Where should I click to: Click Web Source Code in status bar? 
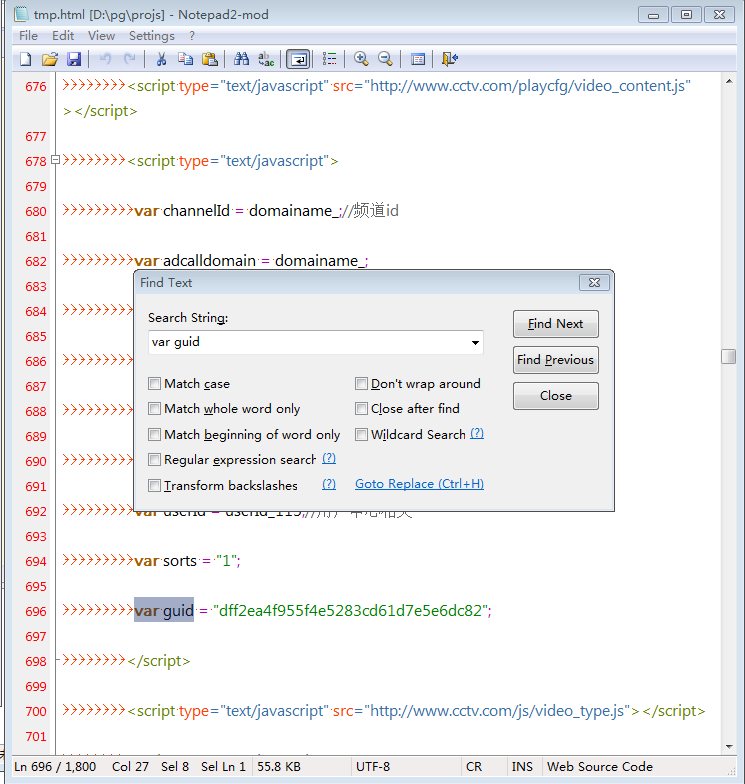point(600,766)
